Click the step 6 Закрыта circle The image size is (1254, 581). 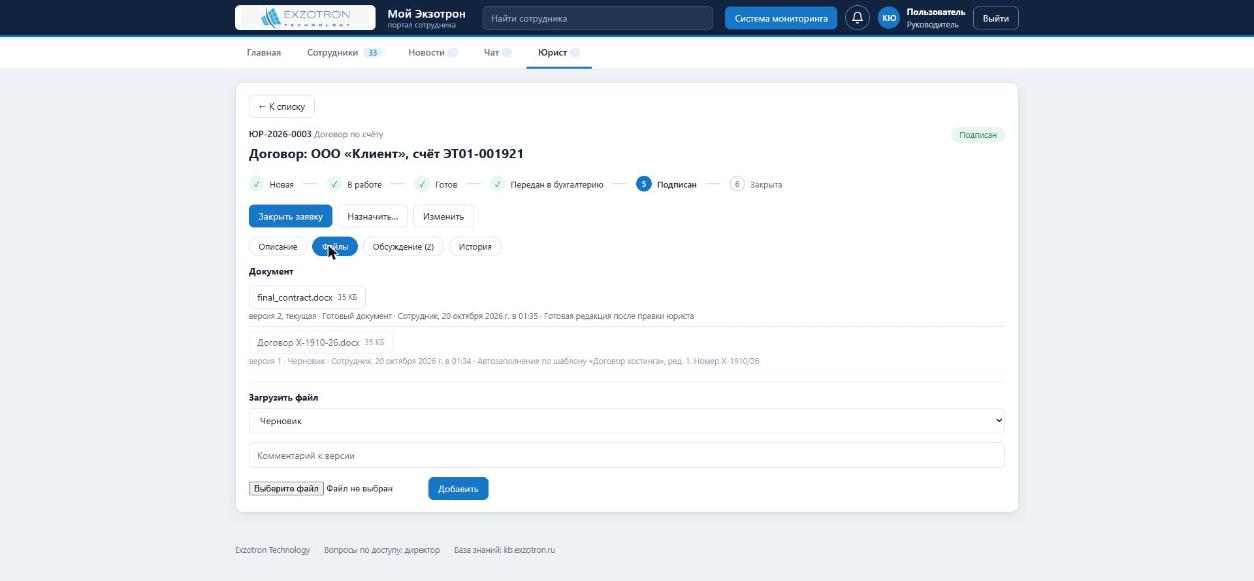[737, 184]
